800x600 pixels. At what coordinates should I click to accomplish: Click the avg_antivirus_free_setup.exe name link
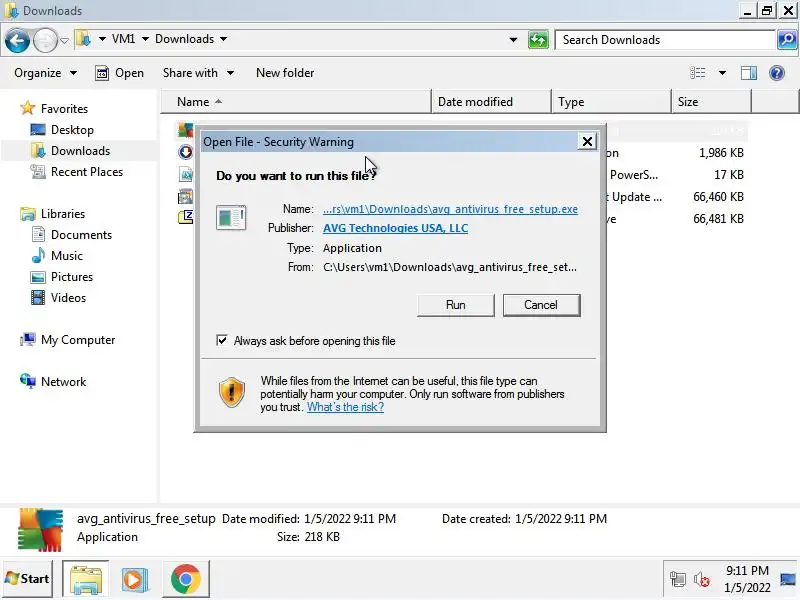click(x=450, y=209)
